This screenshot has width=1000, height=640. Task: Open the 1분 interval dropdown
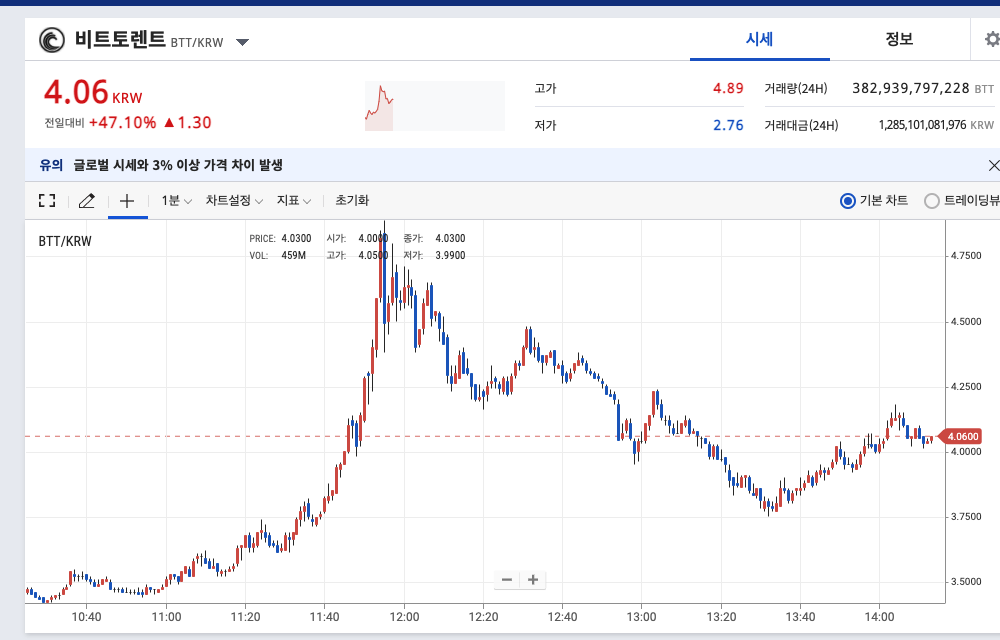click(x=176, y=201)
